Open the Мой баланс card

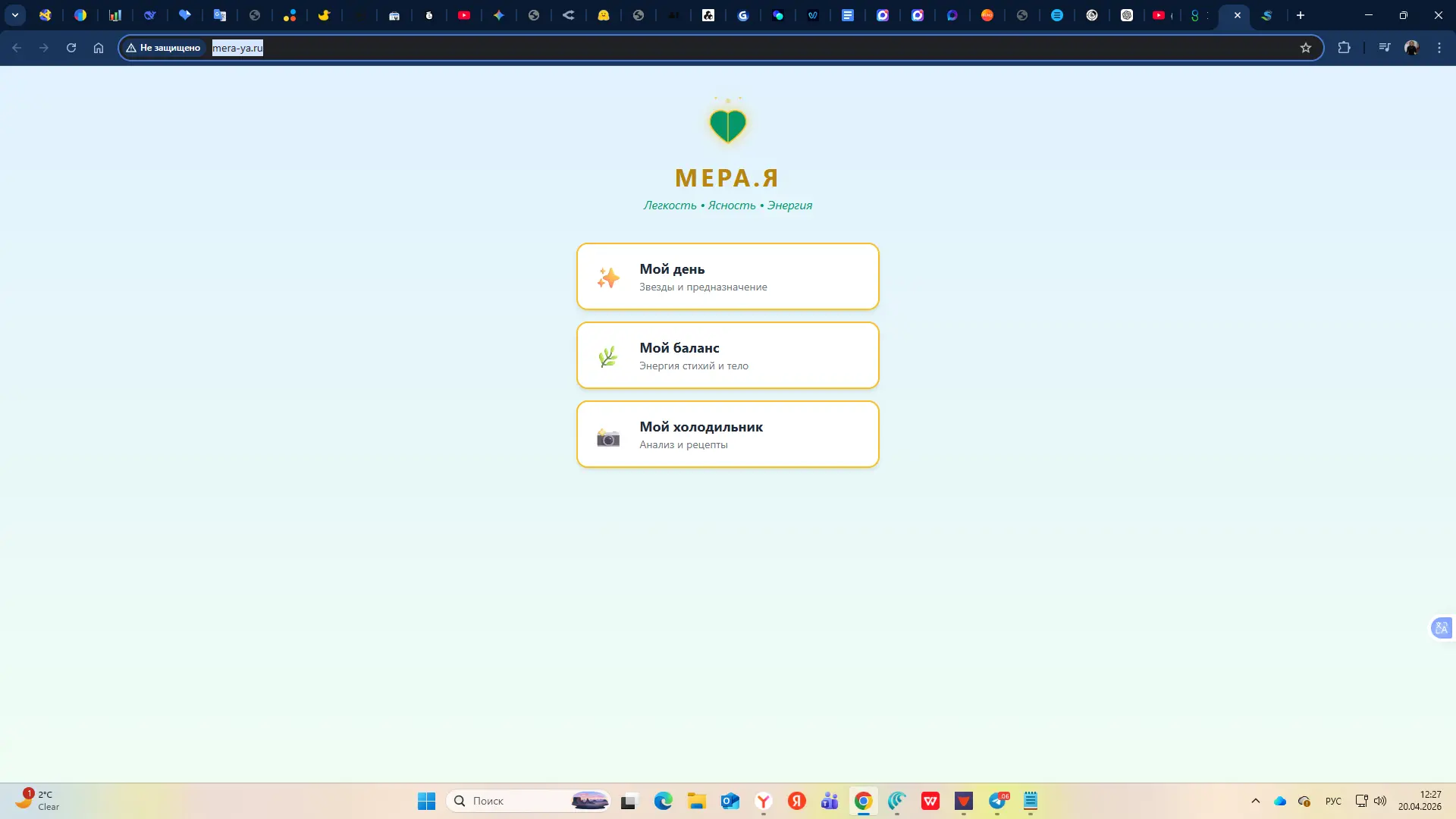coord(727,355)
